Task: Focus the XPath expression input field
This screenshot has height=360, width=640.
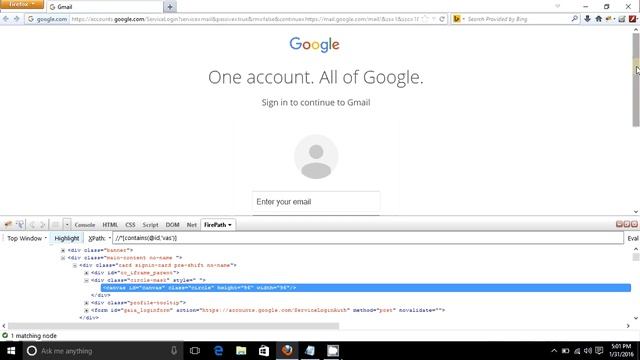Action: (x=368, y=238)
